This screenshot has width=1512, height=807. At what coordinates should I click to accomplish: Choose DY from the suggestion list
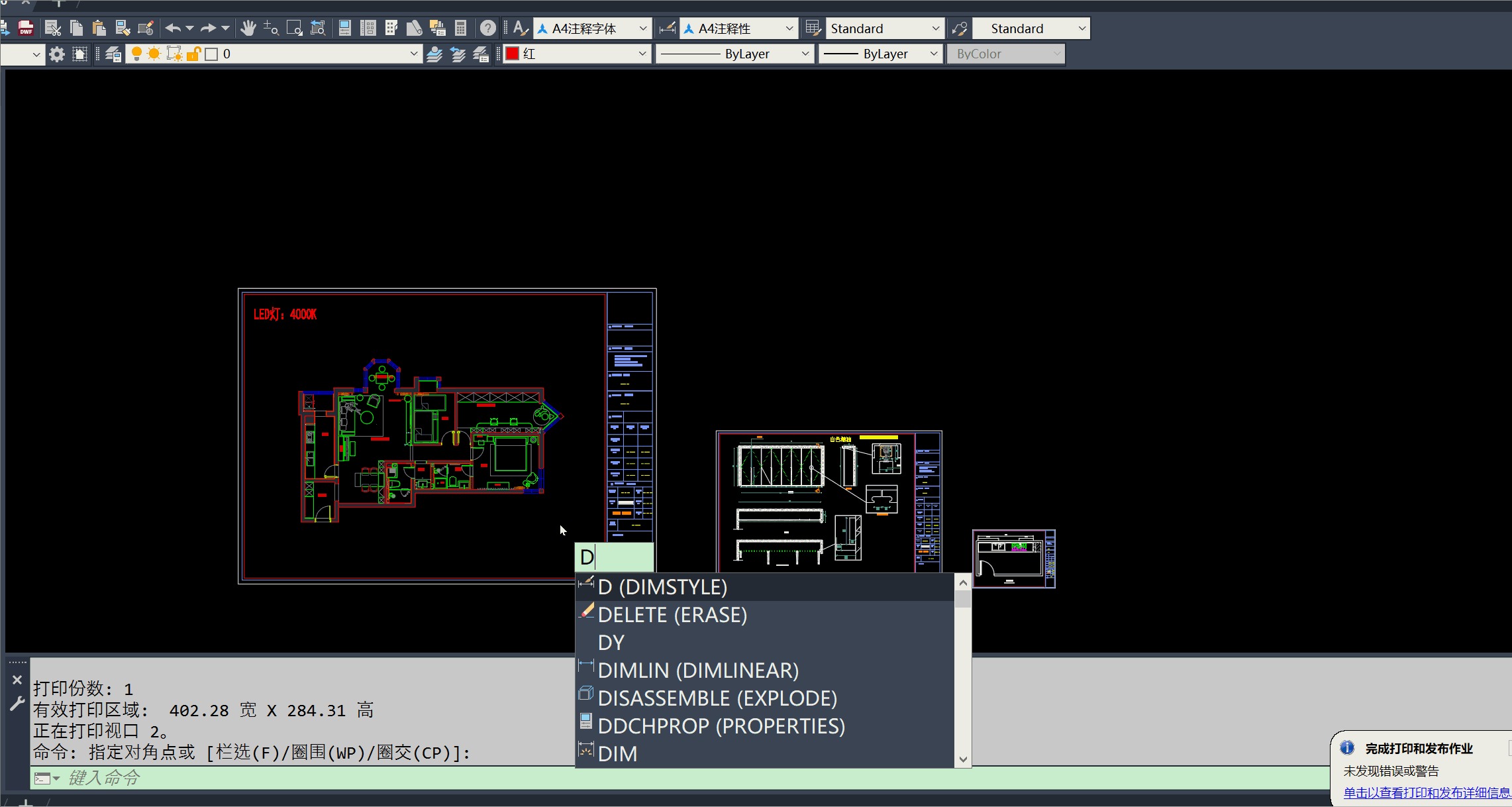[765, 643]
